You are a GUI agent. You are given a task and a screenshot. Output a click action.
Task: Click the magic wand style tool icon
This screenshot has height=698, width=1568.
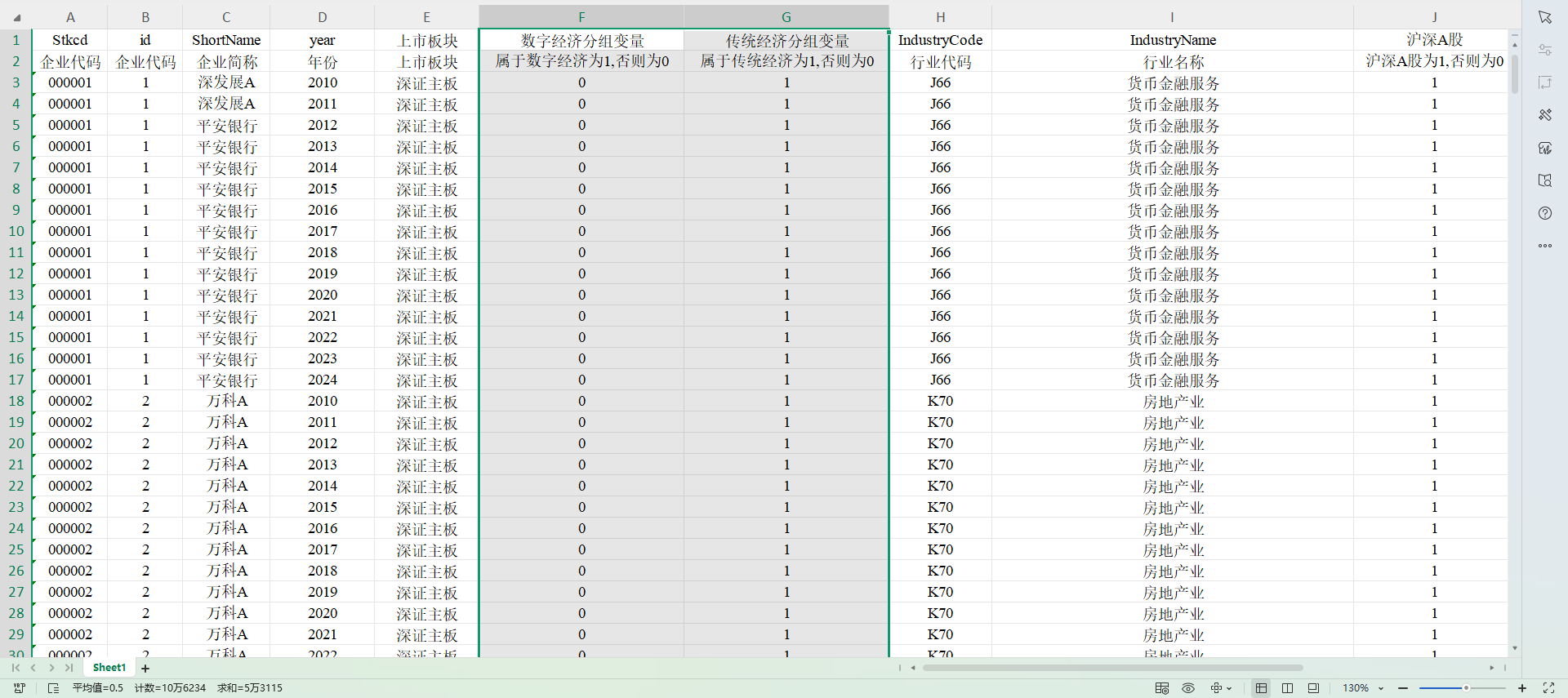point(1544,115)
